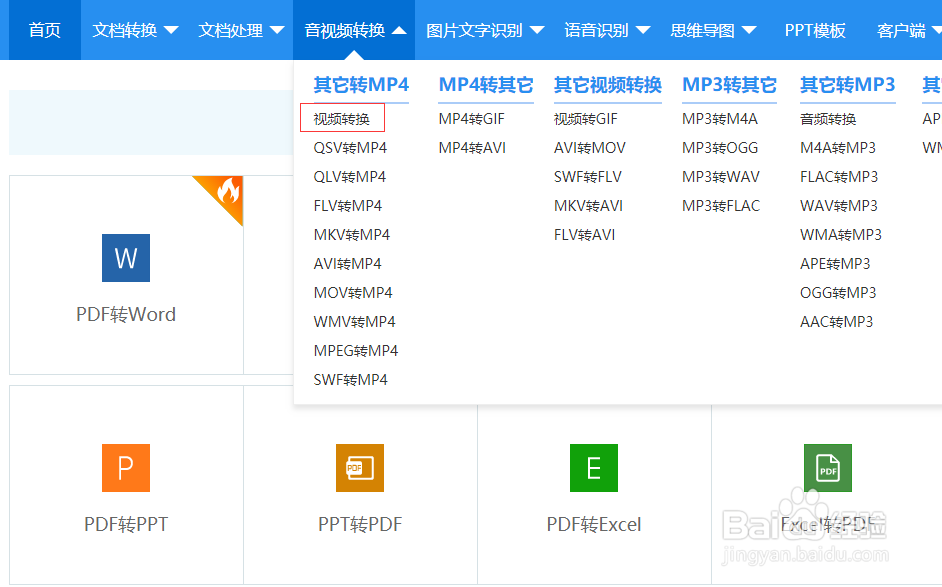Select the 其它转MP4 column heading
Image resolution: width=942 pixels, height=587 pixels.
click(361, 85)
